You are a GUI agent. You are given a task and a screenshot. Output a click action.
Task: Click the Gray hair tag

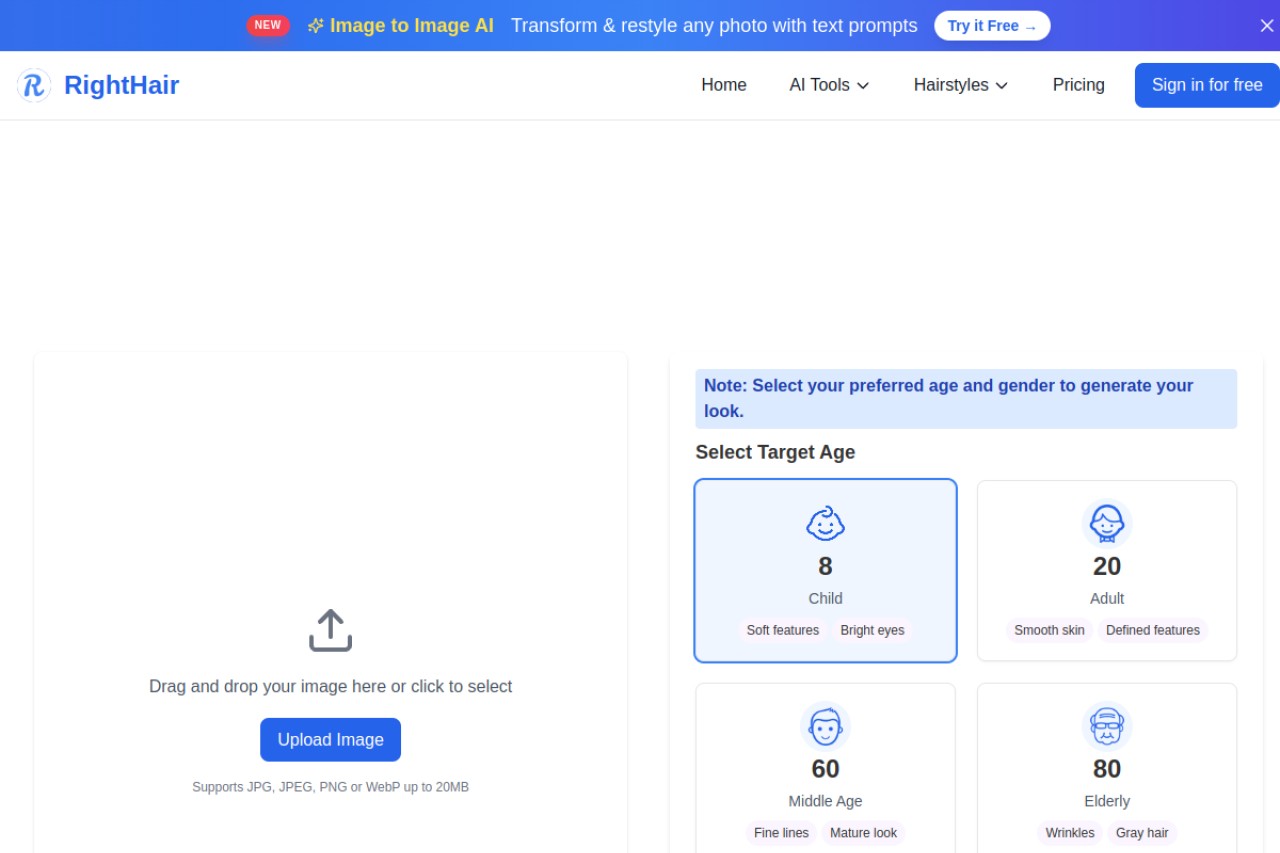coord(1142,833)
